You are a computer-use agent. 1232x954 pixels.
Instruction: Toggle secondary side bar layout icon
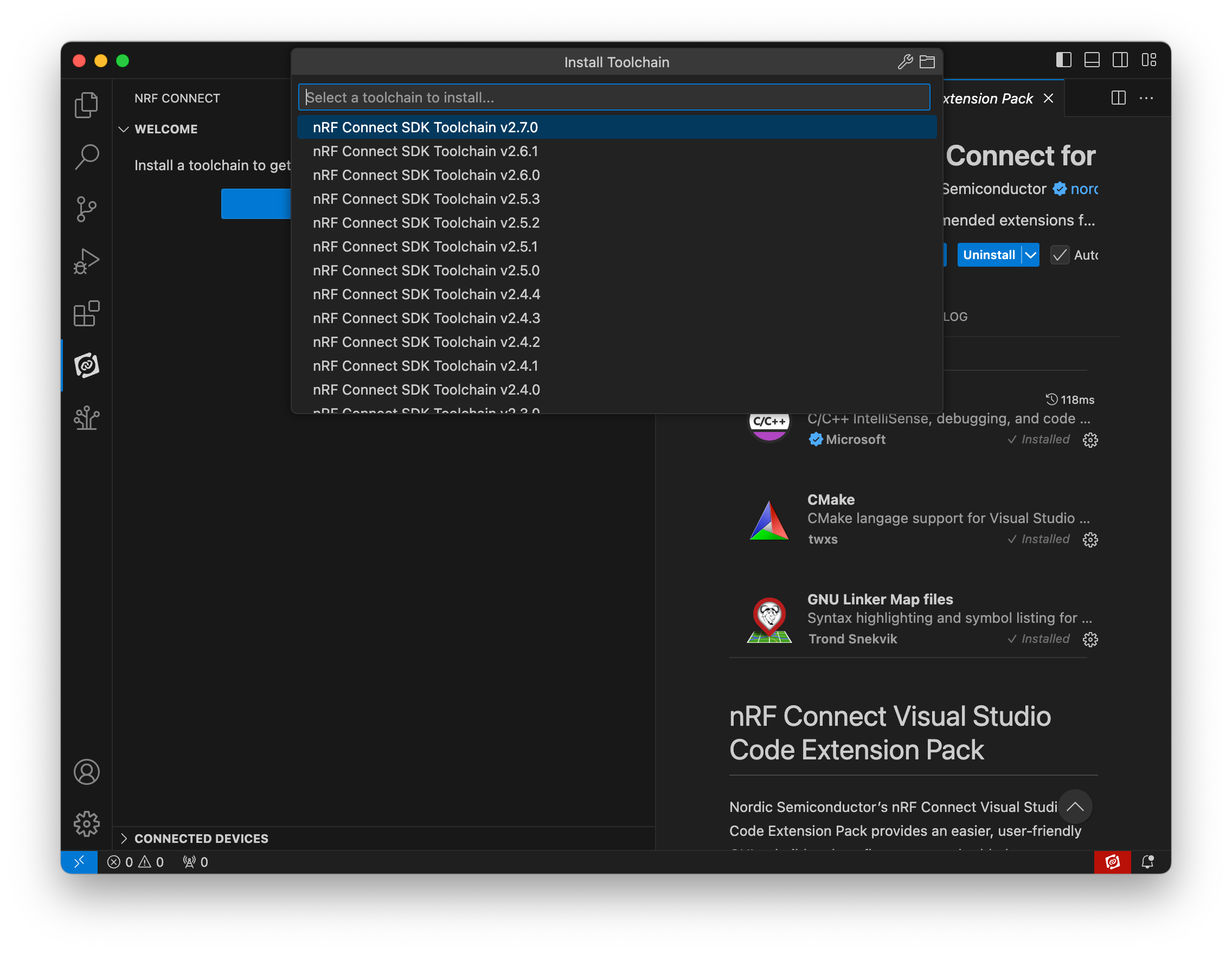click(1120, 60)
